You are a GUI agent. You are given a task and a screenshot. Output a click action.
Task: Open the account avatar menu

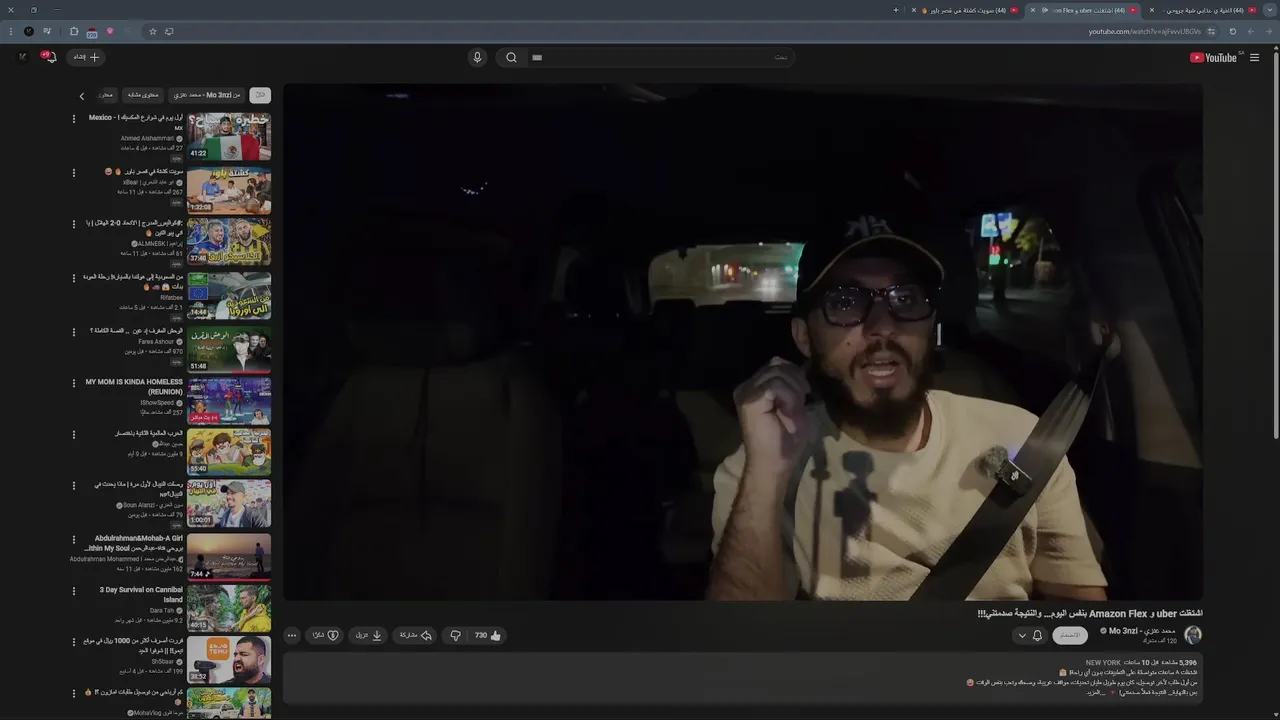[22, 57]
